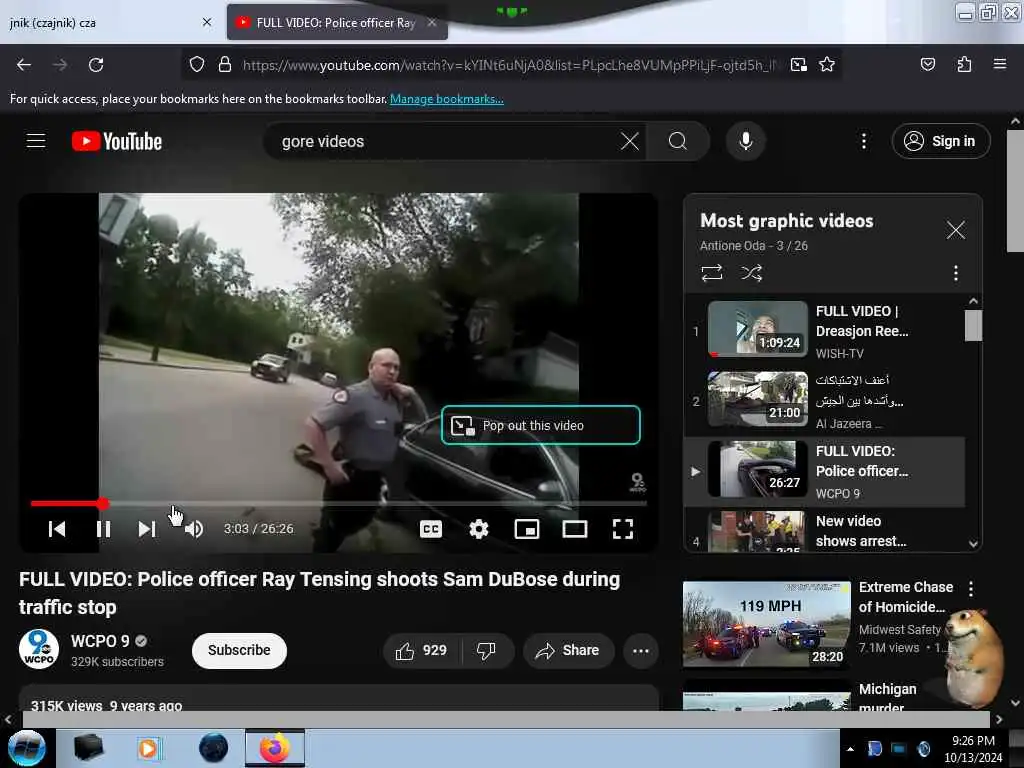Toggle shuffle playlist
This screenshot has height=768, width=1024.
[x=752, y=272]
